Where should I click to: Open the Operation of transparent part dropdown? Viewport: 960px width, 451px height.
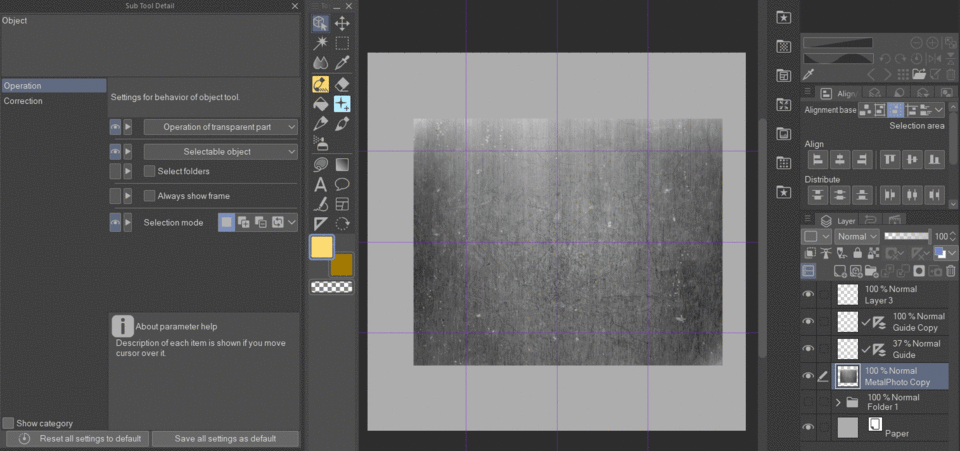pos(220,127)
